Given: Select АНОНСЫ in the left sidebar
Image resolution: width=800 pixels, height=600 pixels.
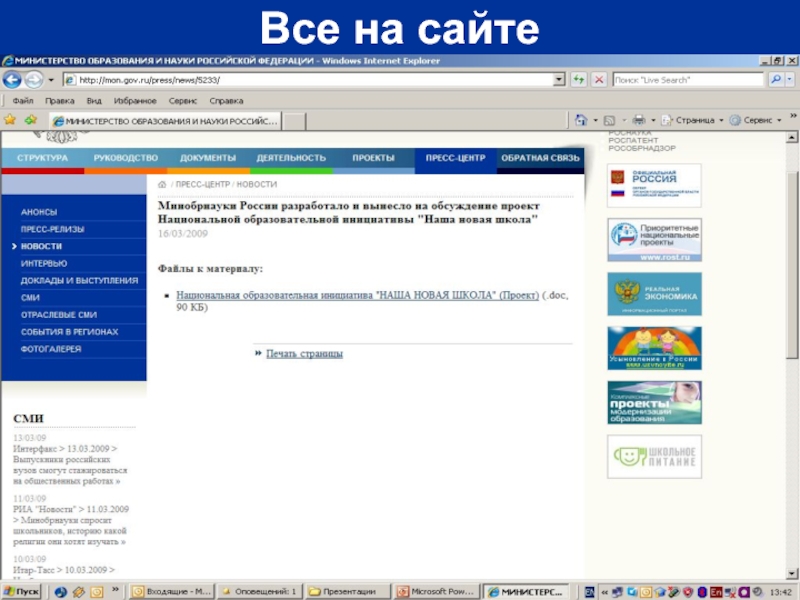Looking at the screenshot, I should (39, 212).
